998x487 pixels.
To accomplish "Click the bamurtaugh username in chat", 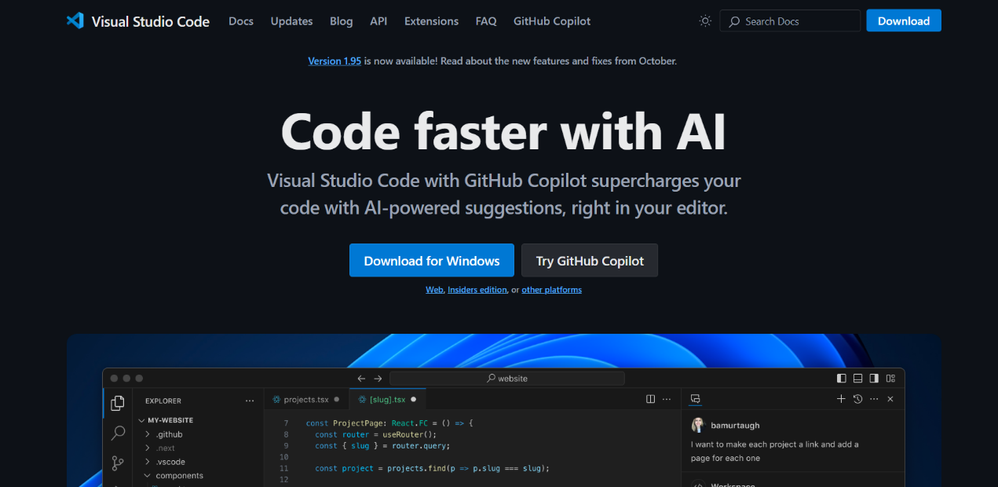I will click(735, 425).
